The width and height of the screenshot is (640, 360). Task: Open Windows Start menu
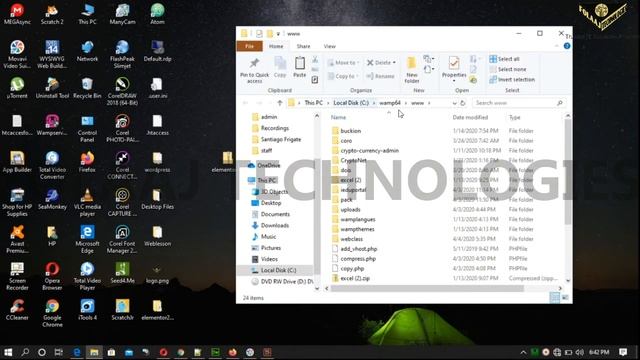pos(8,352)
